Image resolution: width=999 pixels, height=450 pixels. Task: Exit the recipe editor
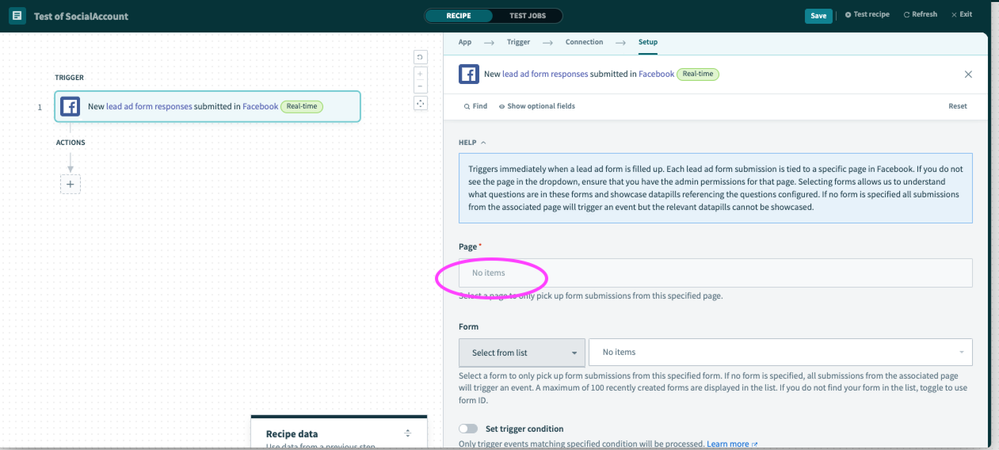(x=961, y=14)
